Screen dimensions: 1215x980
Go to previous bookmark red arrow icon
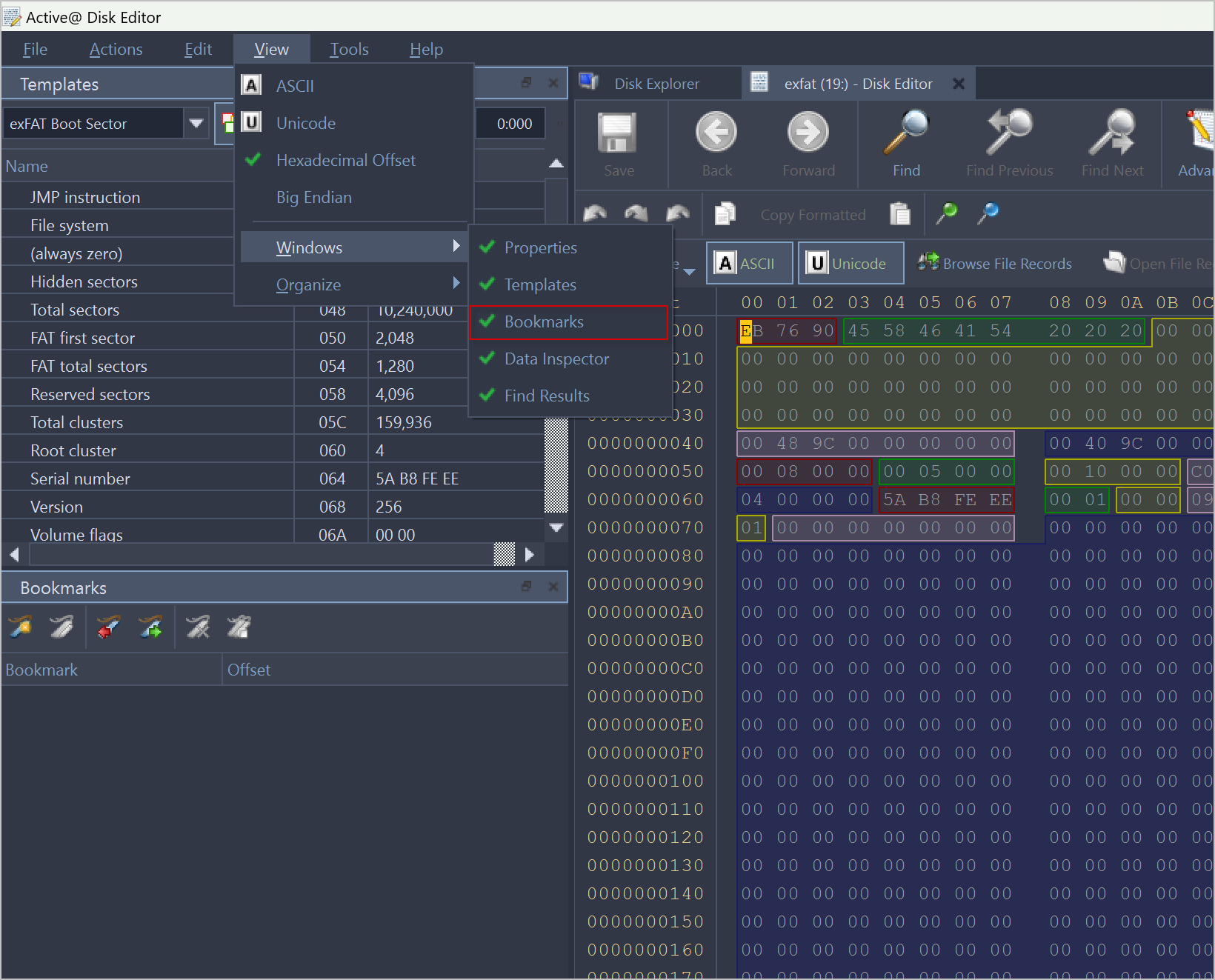109,627
